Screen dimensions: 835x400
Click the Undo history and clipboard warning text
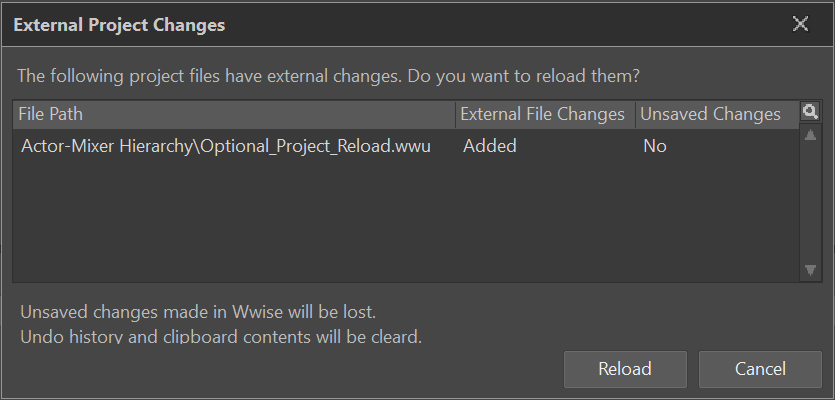click(221, 337)
